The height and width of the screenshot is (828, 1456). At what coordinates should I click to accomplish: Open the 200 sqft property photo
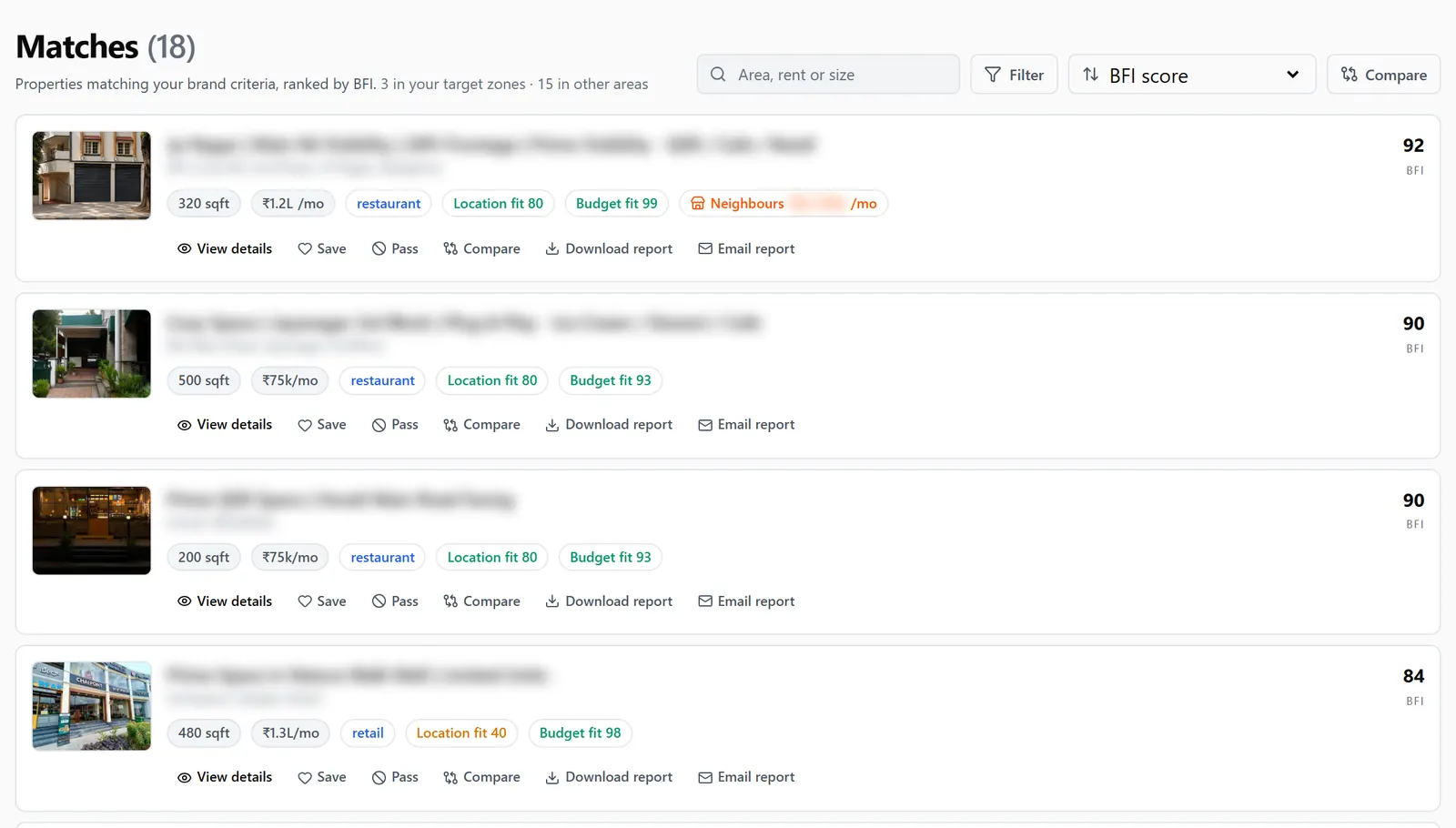pyautogui.click(x=92, y=530)
